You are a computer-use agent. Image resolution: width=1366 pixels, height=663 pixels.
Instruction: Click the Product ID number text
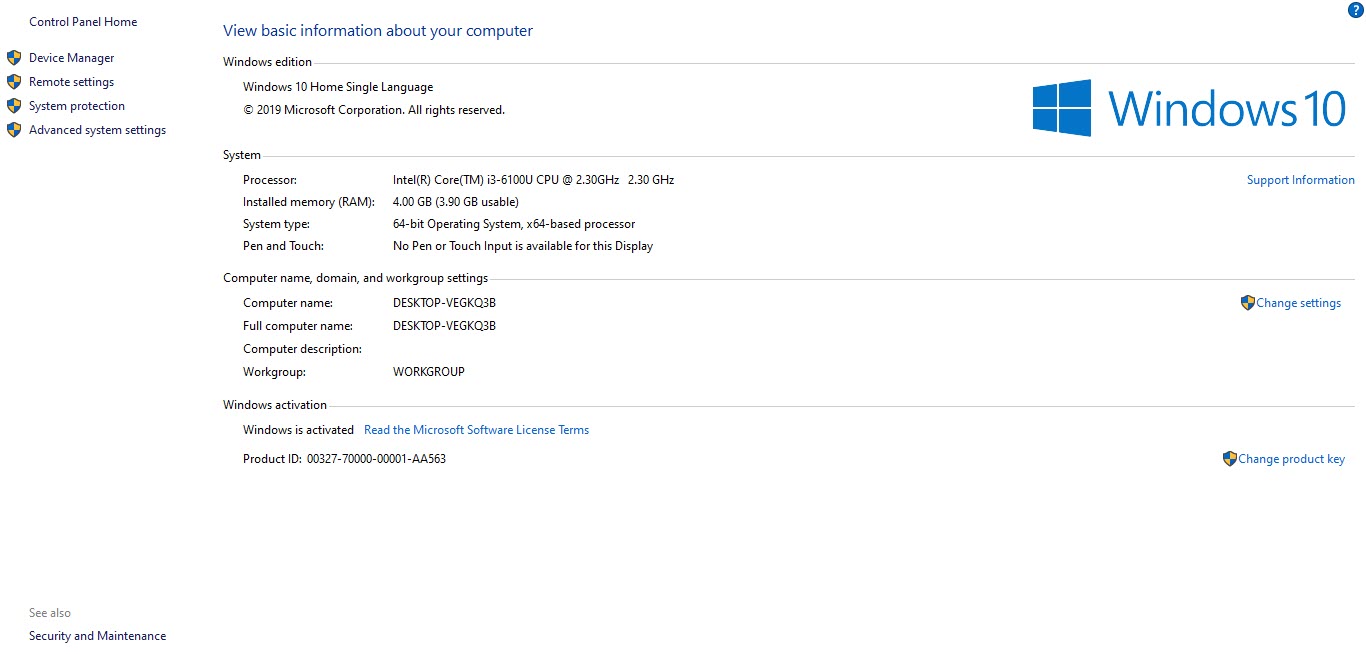(x=376, y=459)
